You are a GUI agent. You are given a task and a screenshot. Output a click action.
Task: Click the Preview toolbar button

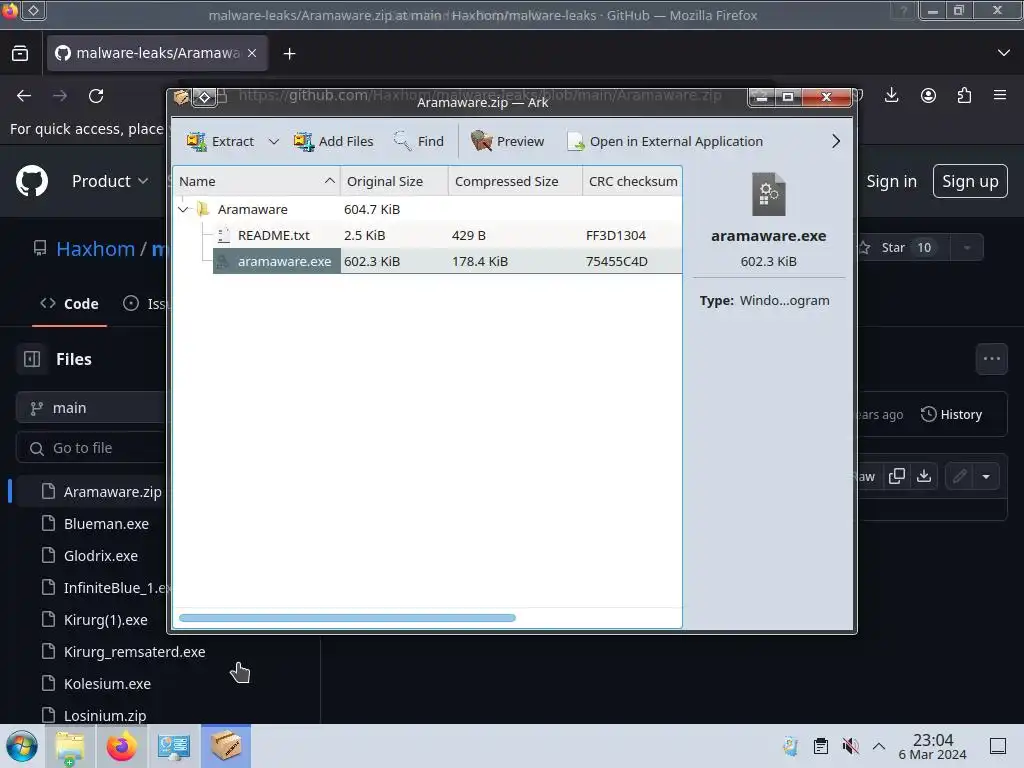pyautogui.click(x=507, y=141)
